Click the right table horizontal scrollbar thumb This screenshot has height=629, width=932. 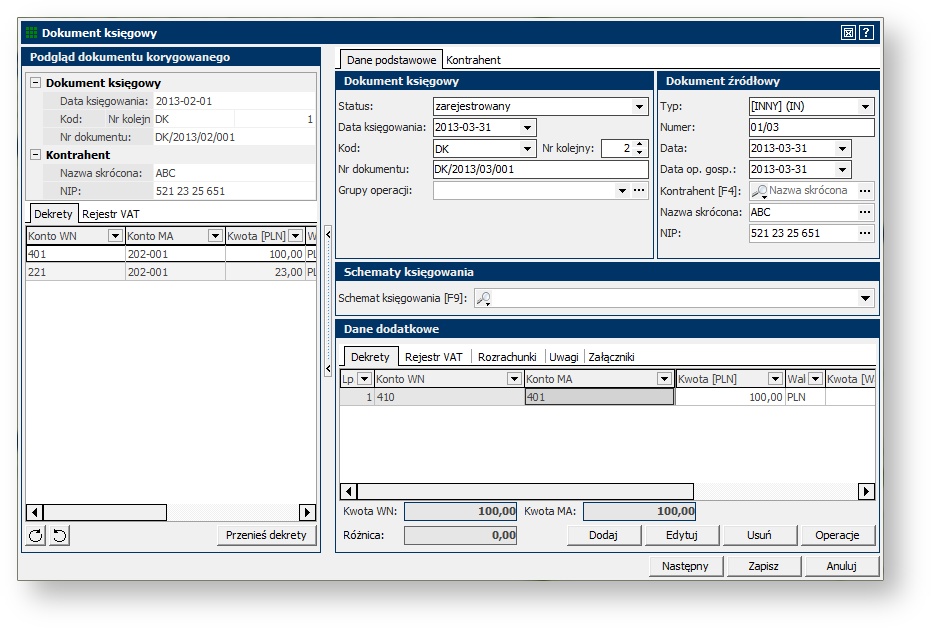click(525, 491)
